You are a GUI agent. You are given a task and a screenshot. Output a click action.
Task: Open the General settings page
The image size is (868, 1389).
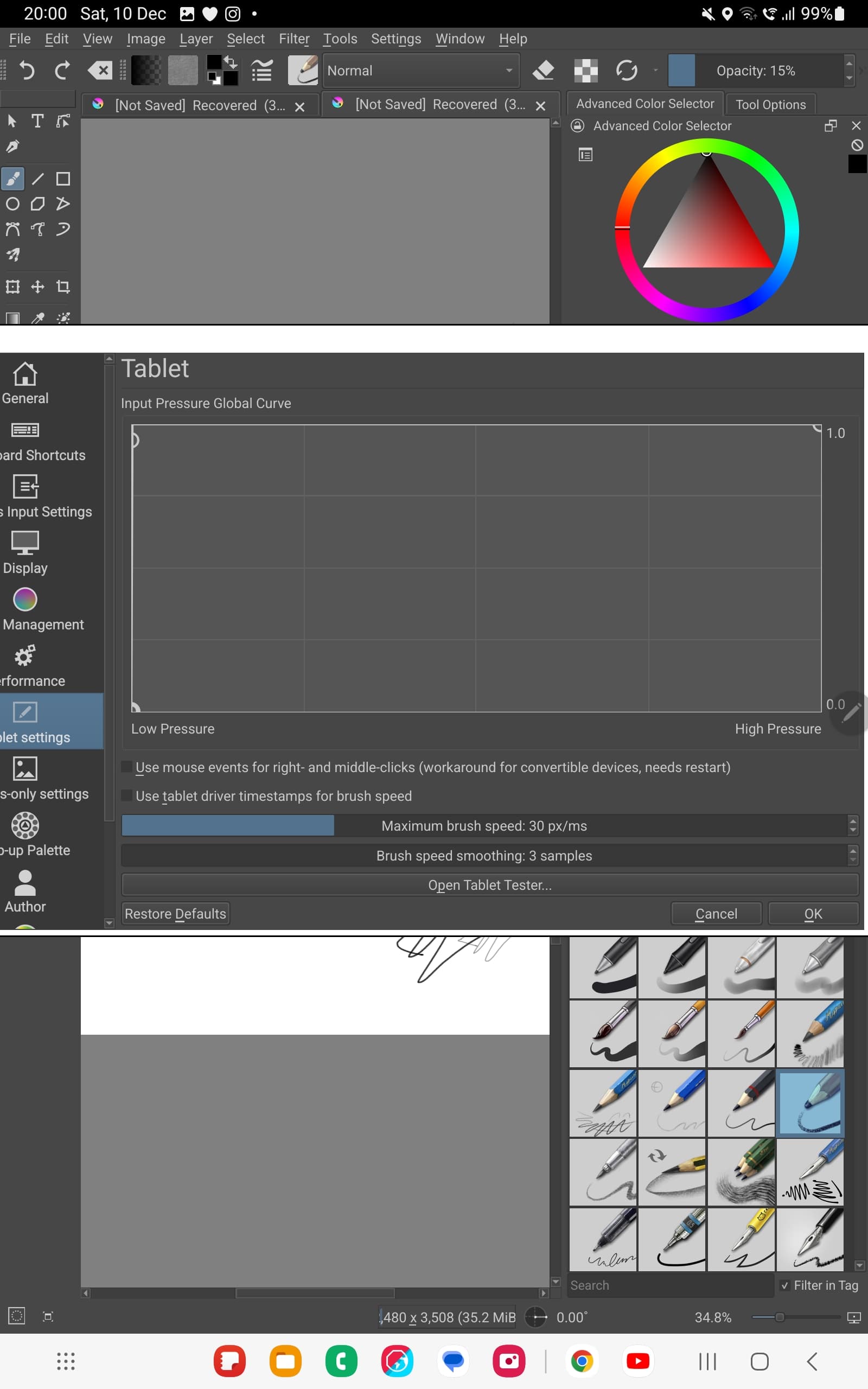[x=25, y=384]
